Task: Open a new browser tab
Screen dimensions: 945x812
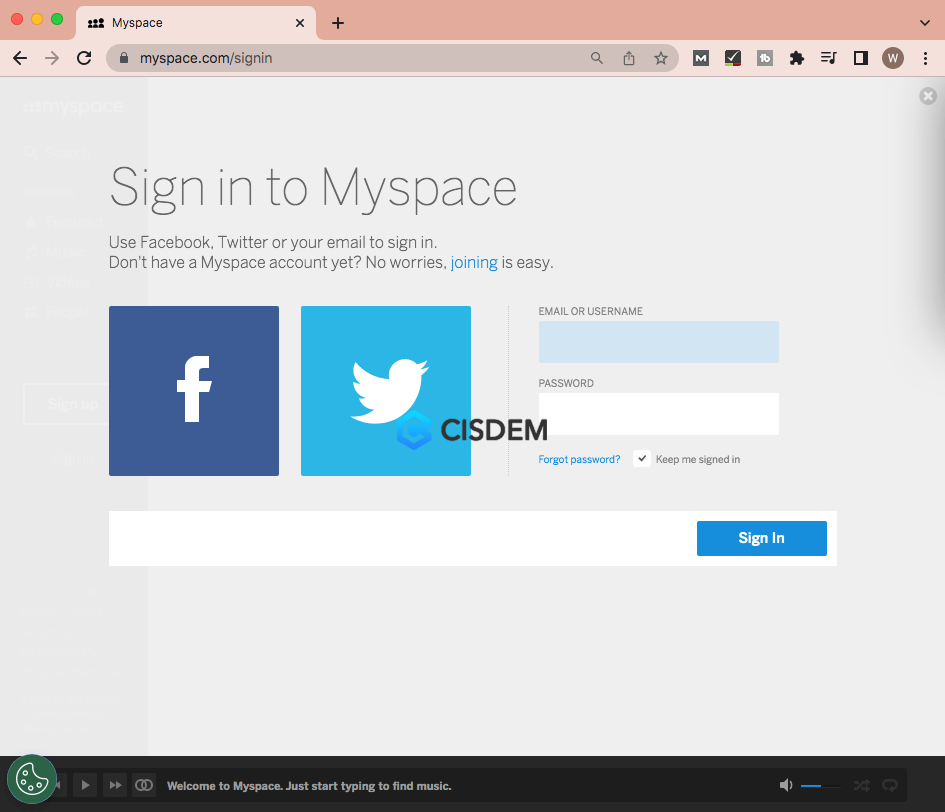Action: coord(337,22)
